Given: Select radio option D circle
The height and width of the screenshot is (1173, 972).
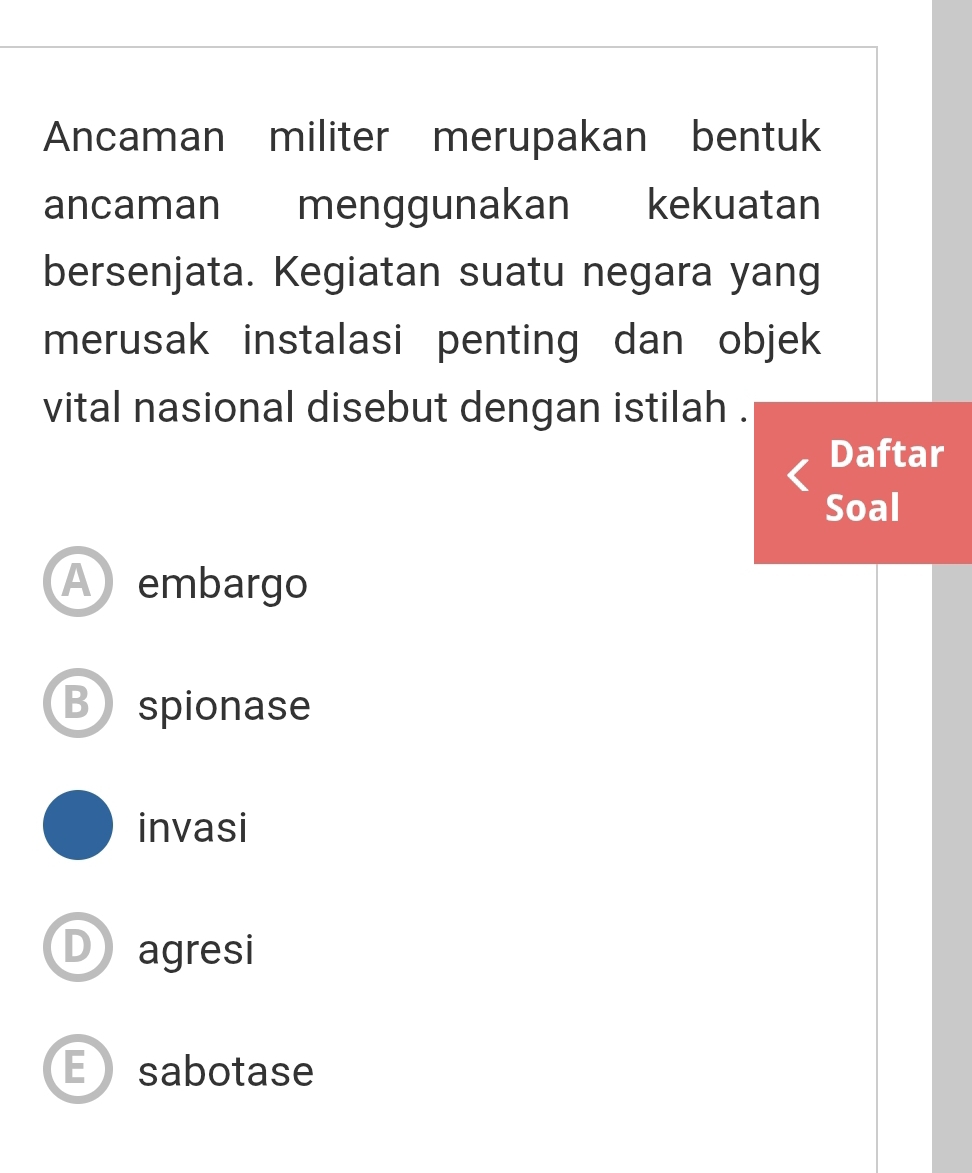Looking at the screenshot, I should point(77,947).
